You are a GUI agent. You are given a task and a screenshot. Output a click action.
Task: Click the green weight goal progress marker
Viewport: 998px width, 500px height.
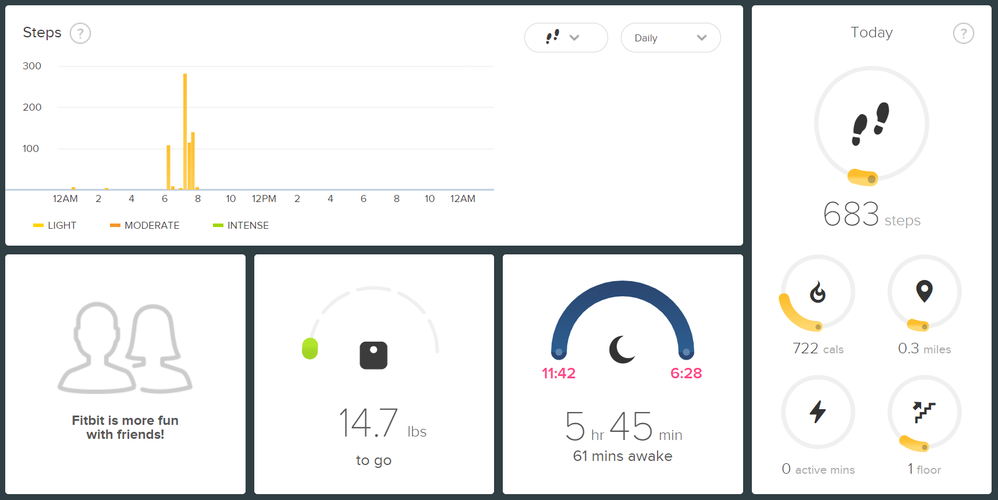[310, 349]
